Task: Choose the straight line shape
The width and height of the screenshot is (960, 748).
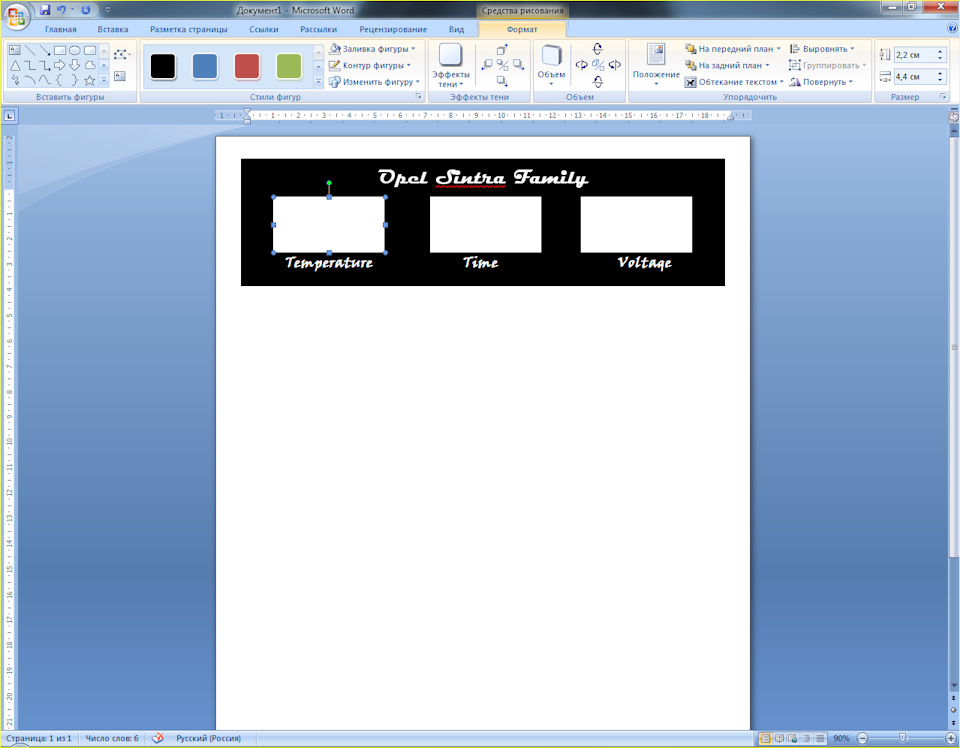Action: pyautogui.click(x=29, y=50)
